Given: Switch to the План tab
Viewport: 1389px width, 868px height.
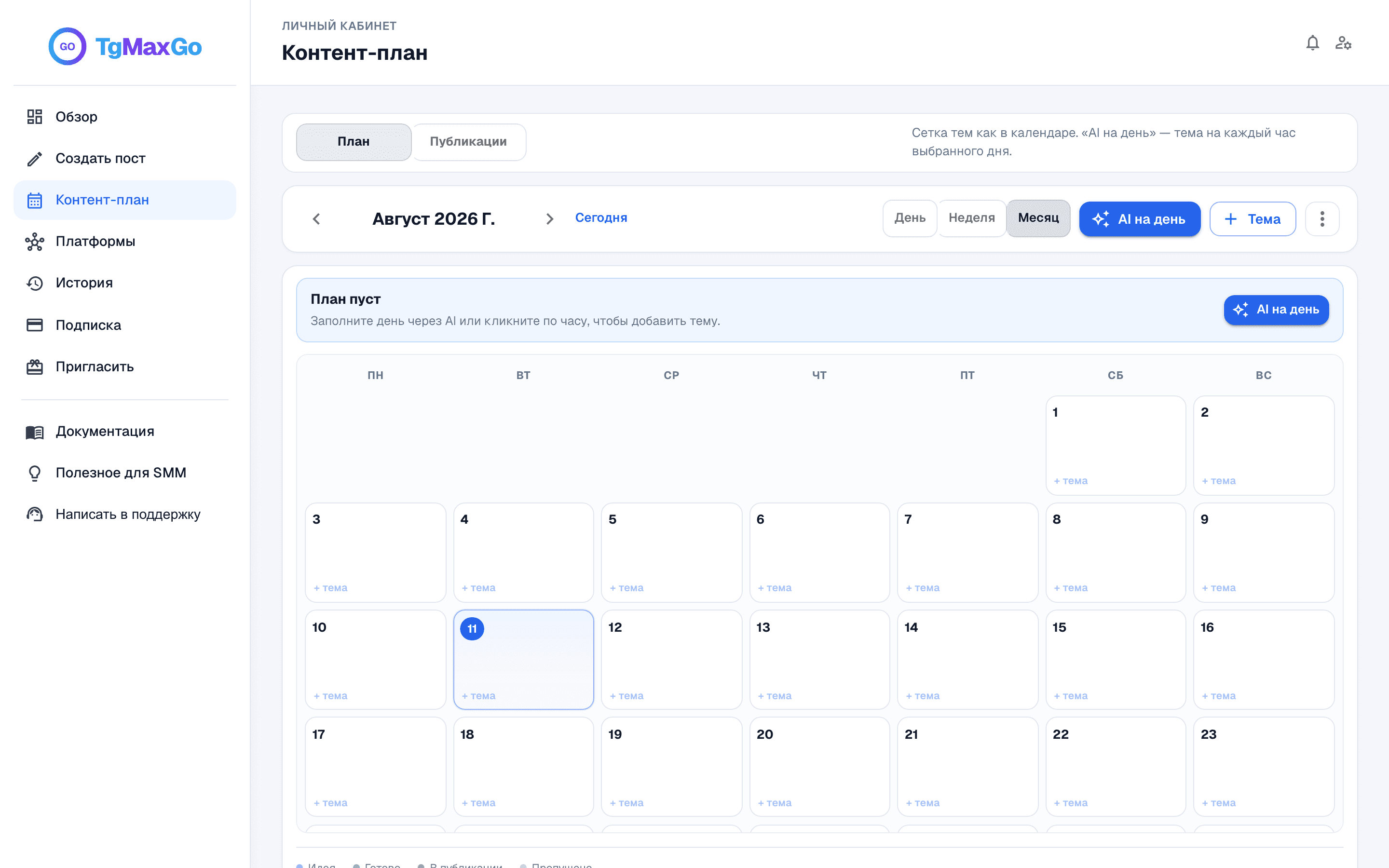Looking at the screenshot, I should pyautogui.click(x=354, y=142).
